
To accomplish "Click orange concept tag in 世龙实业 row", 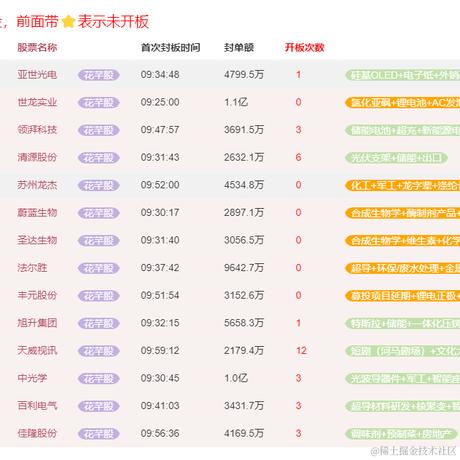I will pos(403,103).
